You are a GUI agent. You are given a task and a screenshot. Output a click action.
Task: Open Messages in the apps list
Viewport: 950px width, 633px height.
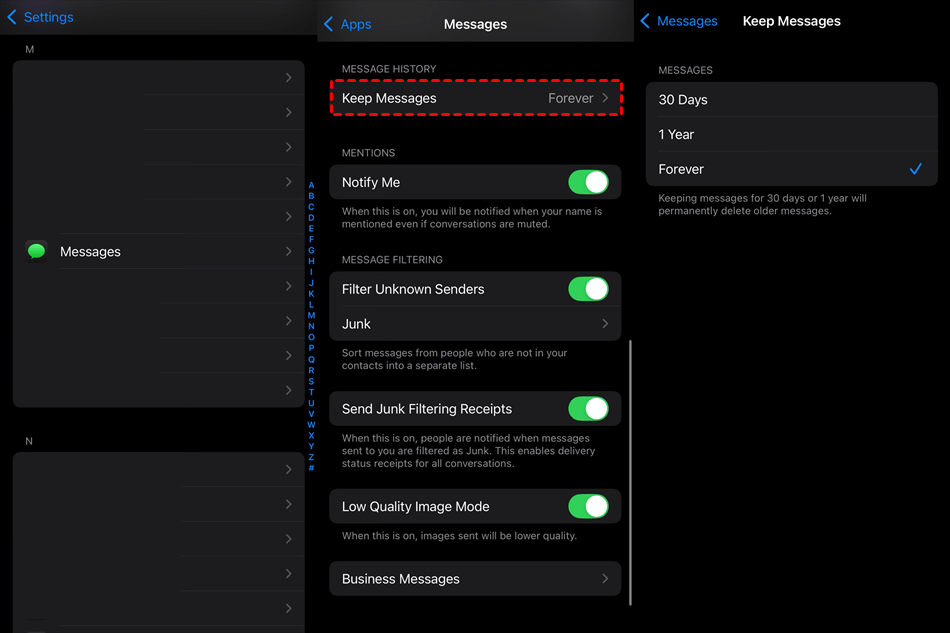click(159, 251)
